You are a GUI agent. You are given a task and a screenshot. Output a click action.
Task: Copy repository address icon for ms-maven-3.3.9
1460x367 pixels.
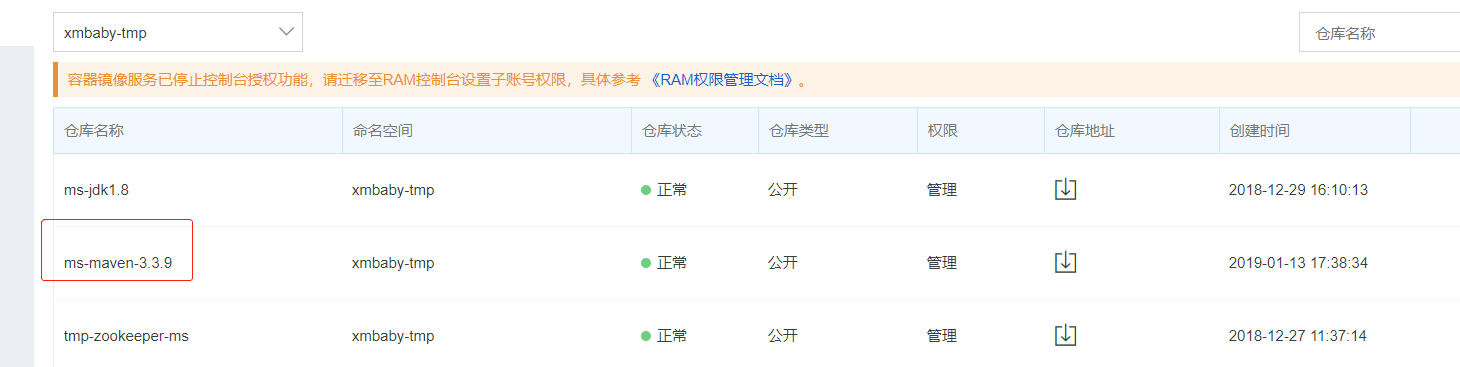tap(1066, 262)
